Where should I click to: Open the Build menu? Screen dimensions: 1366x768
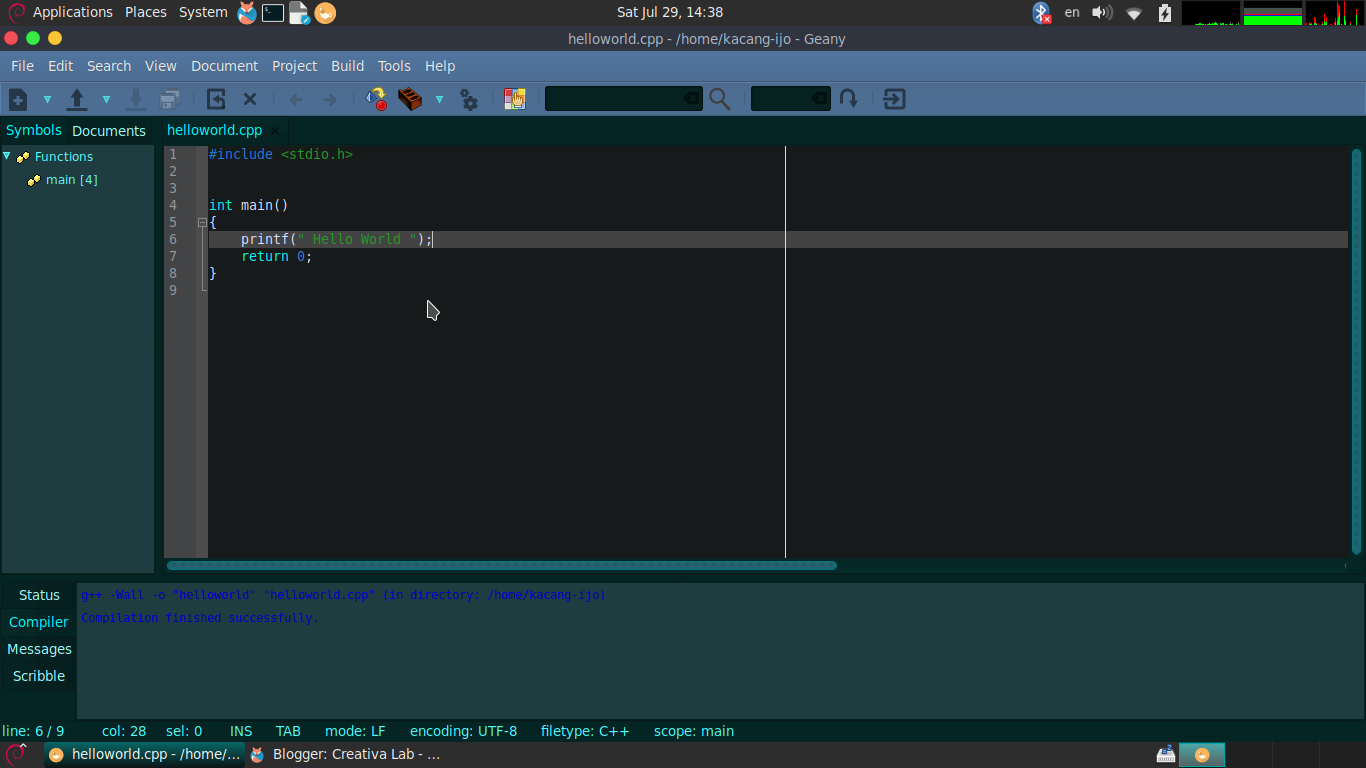pos(347,66)
